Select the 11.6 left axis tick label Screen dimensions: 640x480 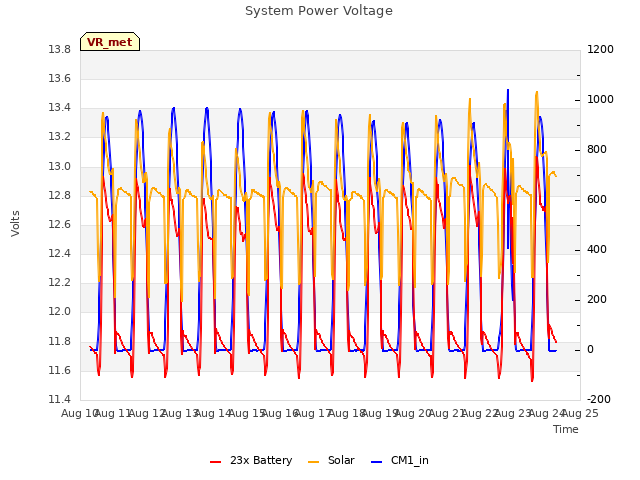(x=60, y=371)
